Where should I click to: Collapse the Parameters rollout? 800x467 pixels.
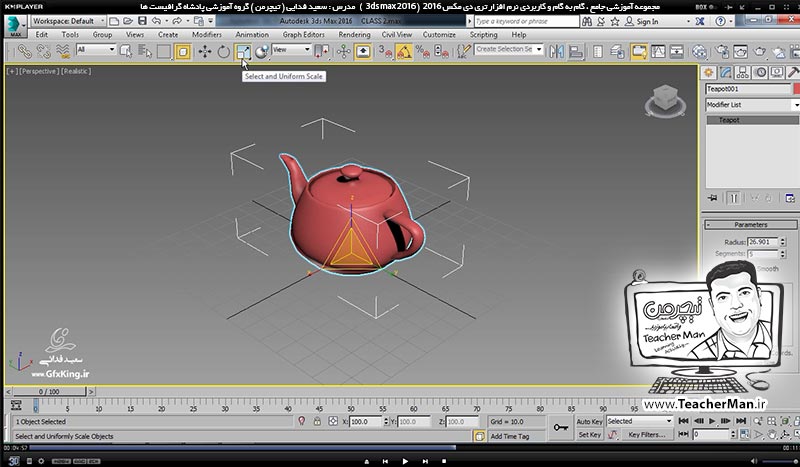pyautogui.click(x=751, y=225)
